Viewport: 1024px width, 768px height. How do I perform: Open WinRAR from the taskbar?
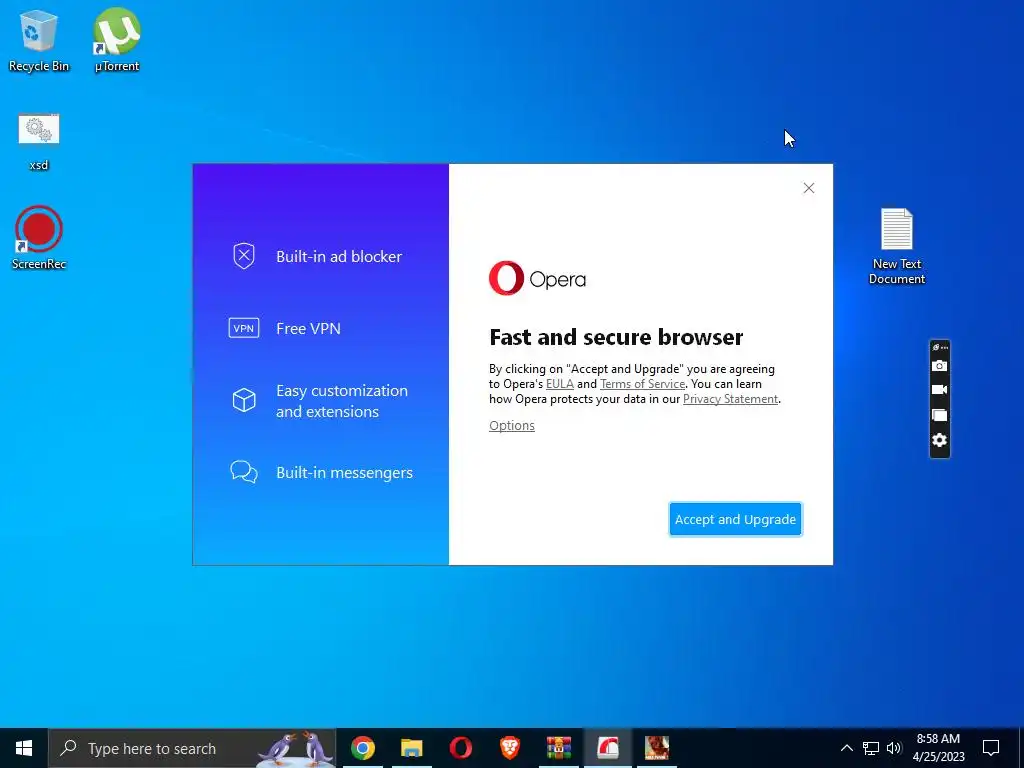point(558,748)
